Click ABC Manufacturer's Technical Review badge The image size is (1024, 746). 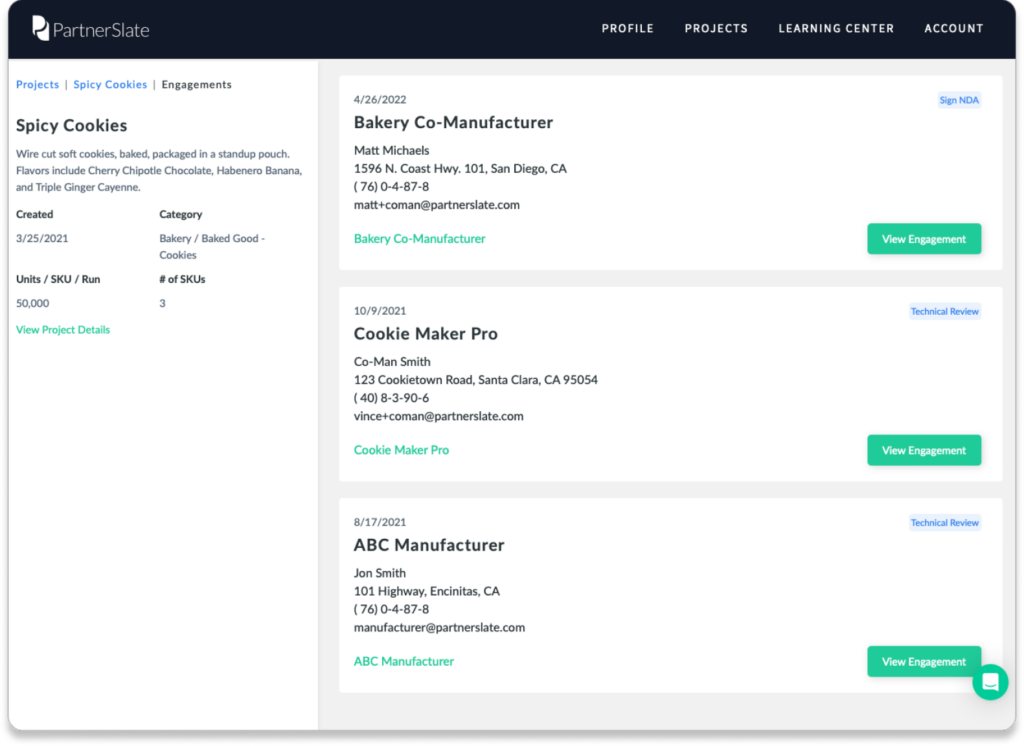(x=944, y=522)
